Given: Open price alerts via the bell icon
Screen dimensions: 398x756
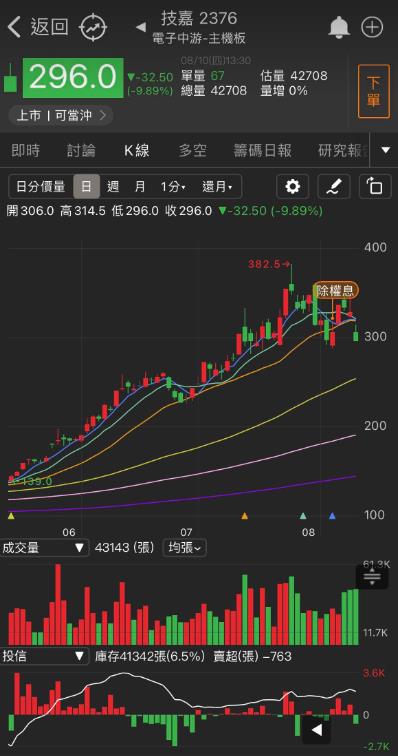Looking at the screenshot, I should [339, 27].
